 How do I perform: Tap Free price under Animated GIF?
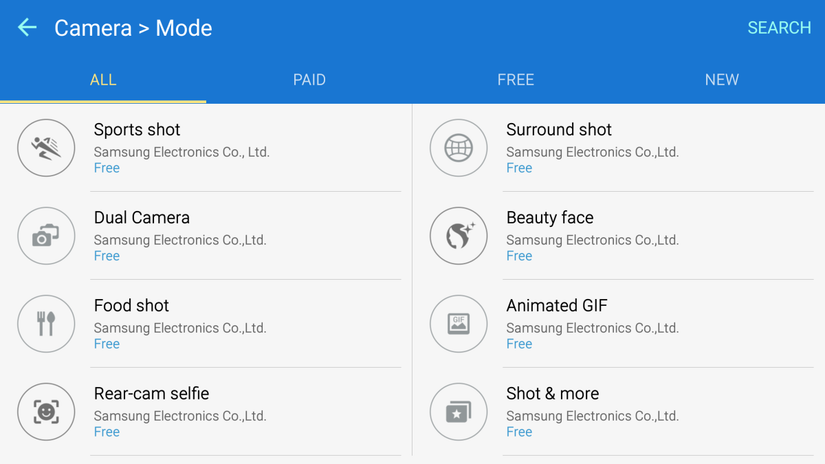click(x=519, y=344)
